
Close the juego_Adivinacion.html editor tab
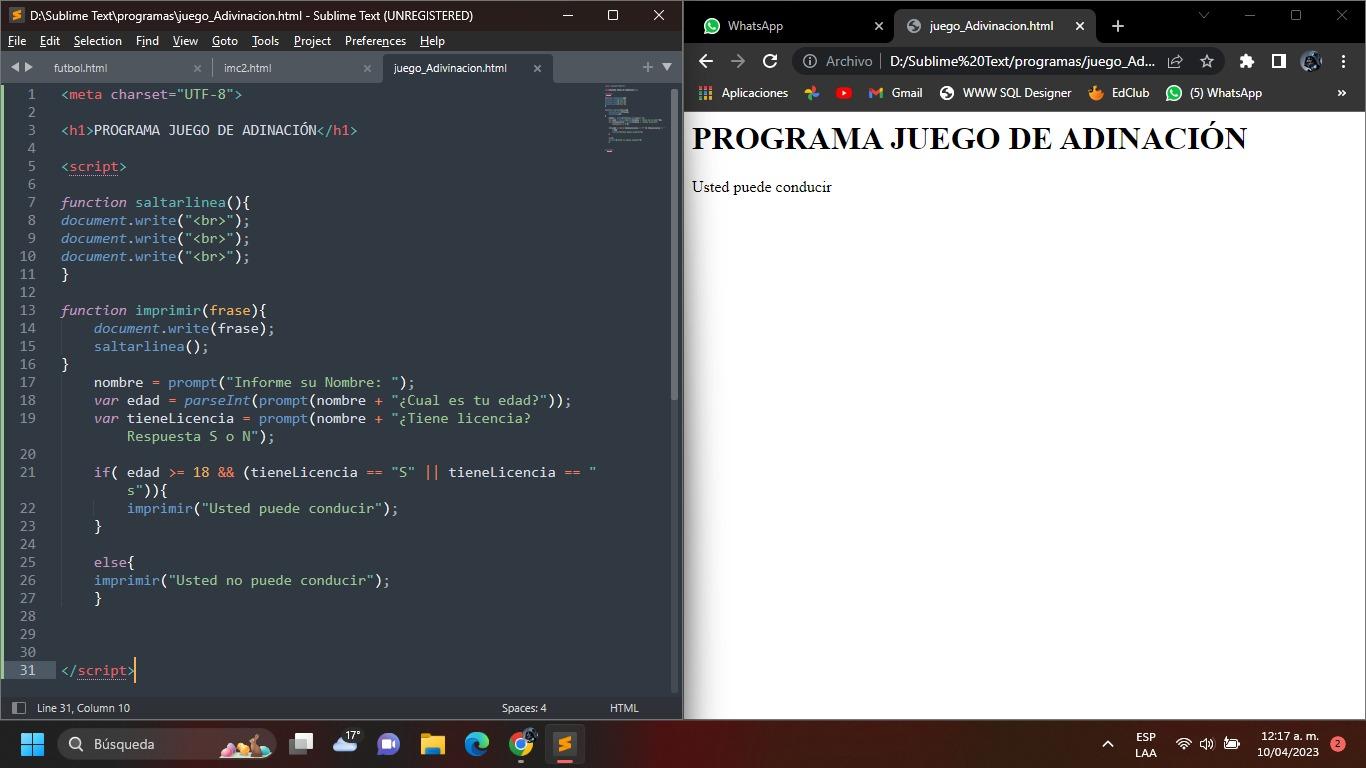[x=537, y=68]
